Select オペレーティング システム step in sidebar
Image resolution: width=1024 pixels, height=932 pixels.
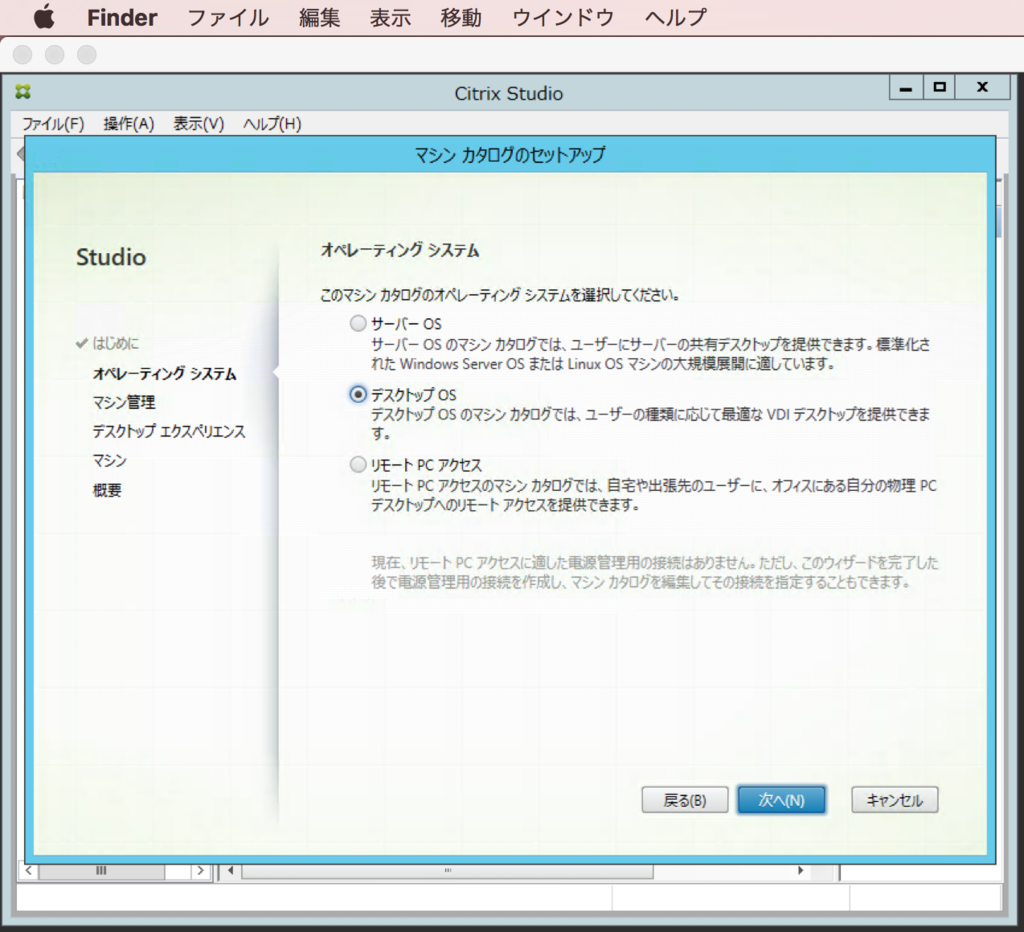165,374
